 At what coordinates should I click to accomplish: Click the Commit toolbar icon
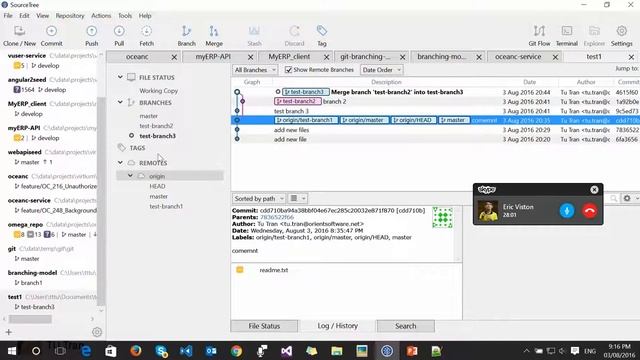pyautogui.click(x=51, y=31)
